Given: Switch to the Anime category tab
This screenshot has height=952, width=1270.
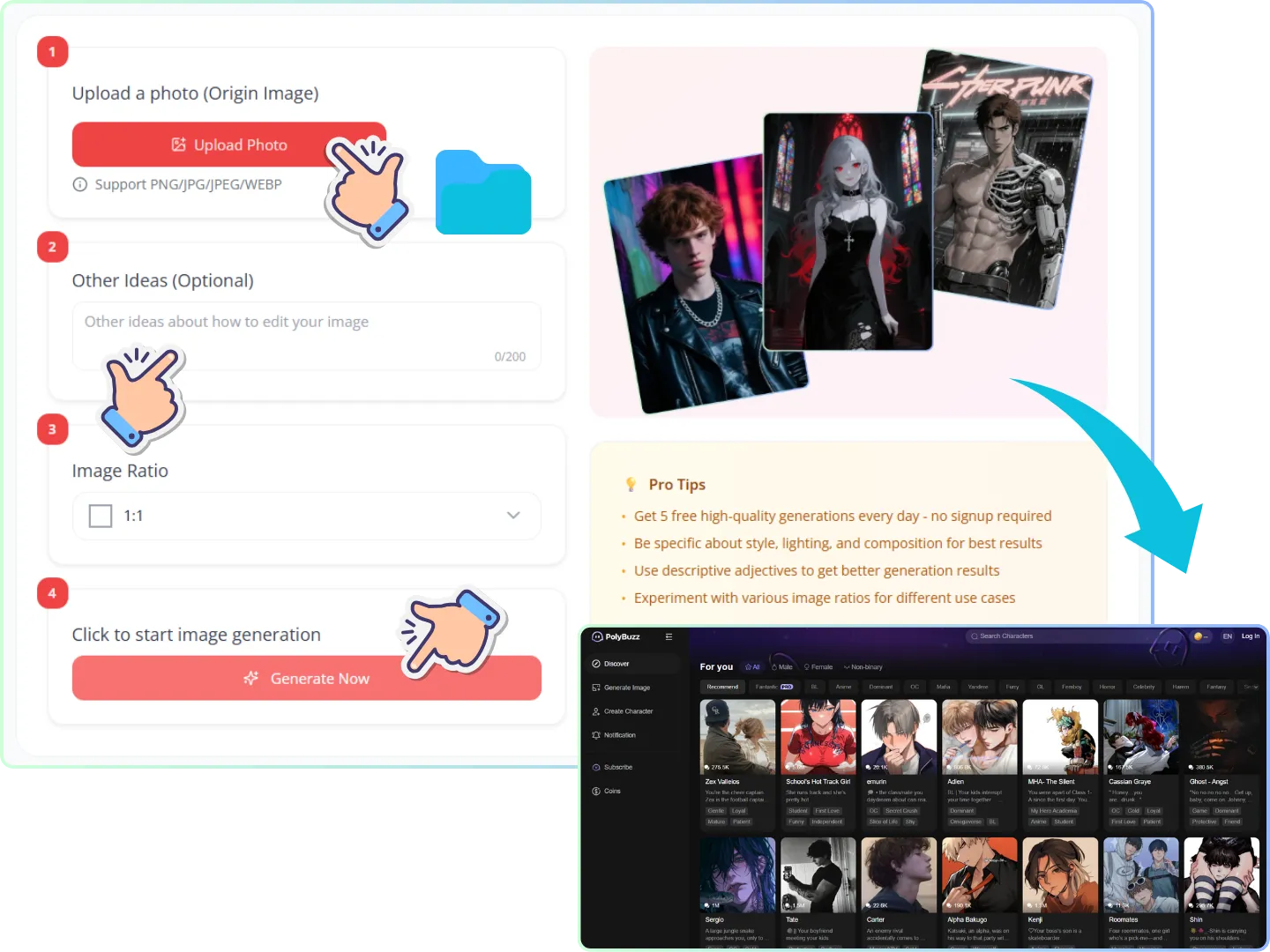Looking at the screenshot, I should pos(843,687).
